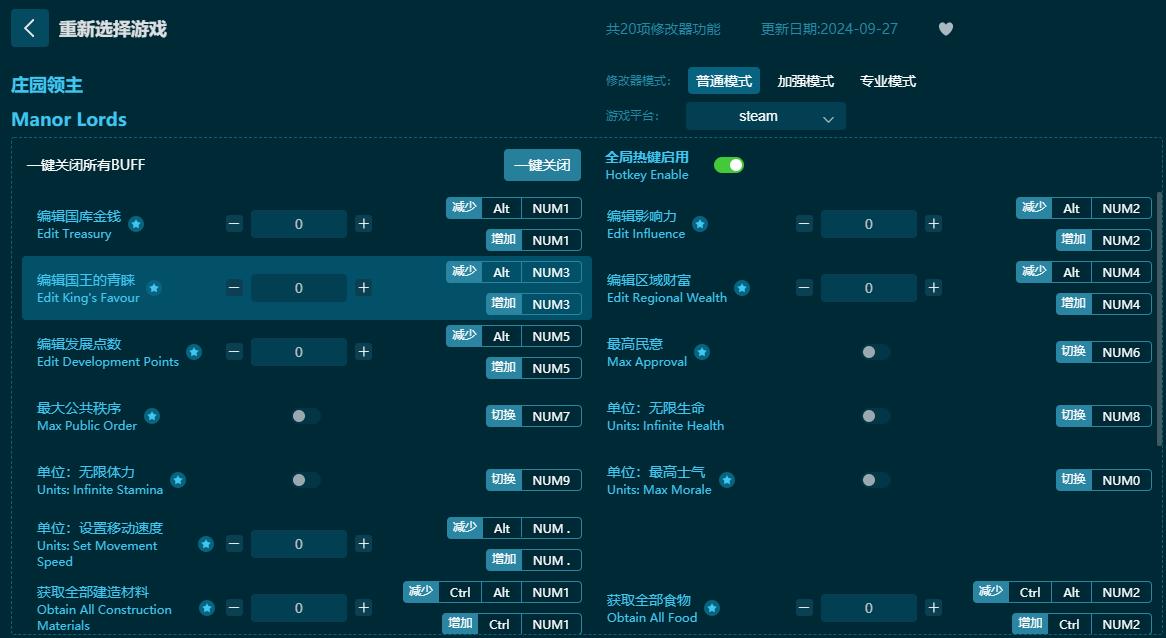The image size is (1166, 638).
Task: Enable the Units: Infinite Health toggle
Action: click(876, 417)
